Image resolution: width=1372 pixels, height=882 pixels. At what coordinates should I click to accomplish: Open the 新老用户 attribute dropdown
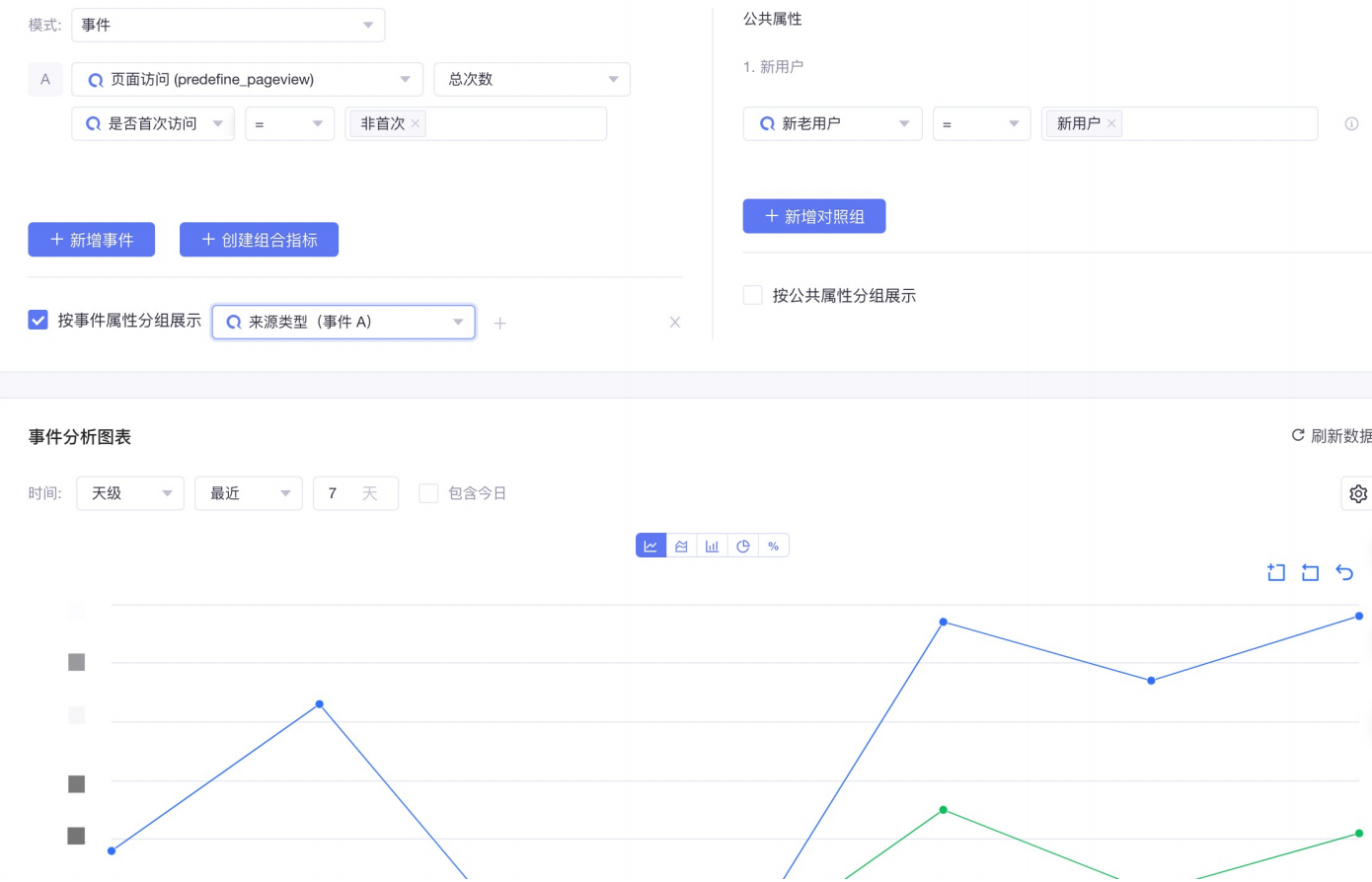pos(832,124)
